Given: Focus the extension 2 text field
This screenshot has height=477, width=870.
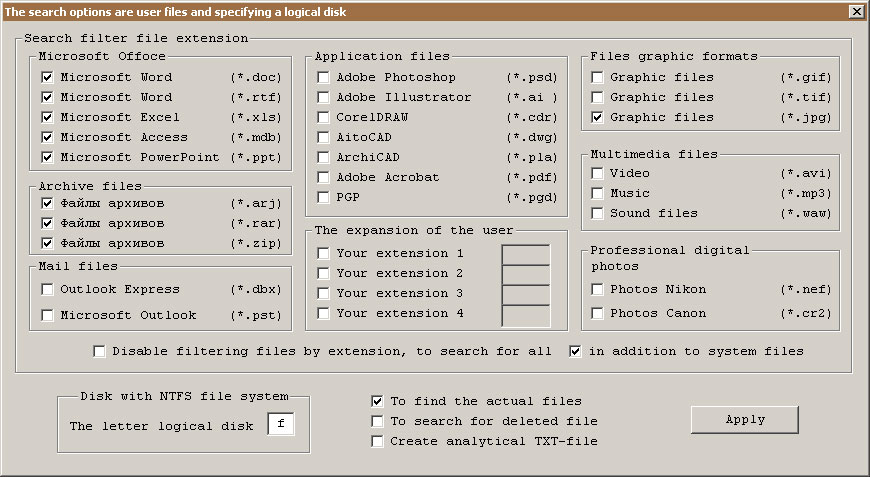Looking at the screenshot, I should (x=526, y=275).
